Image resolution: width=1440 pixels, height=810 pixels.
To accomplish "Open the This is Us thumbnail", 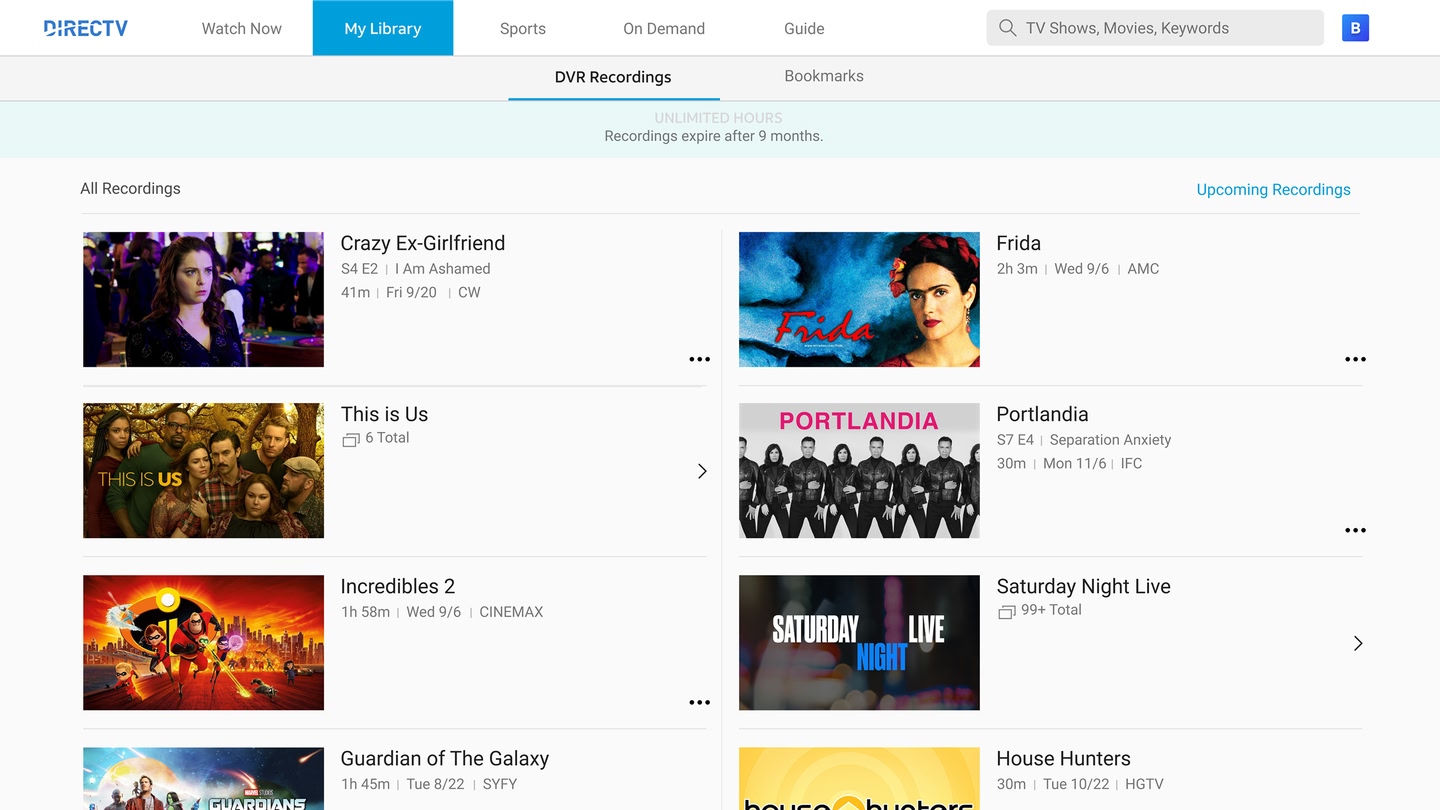I will click(203, 471).
